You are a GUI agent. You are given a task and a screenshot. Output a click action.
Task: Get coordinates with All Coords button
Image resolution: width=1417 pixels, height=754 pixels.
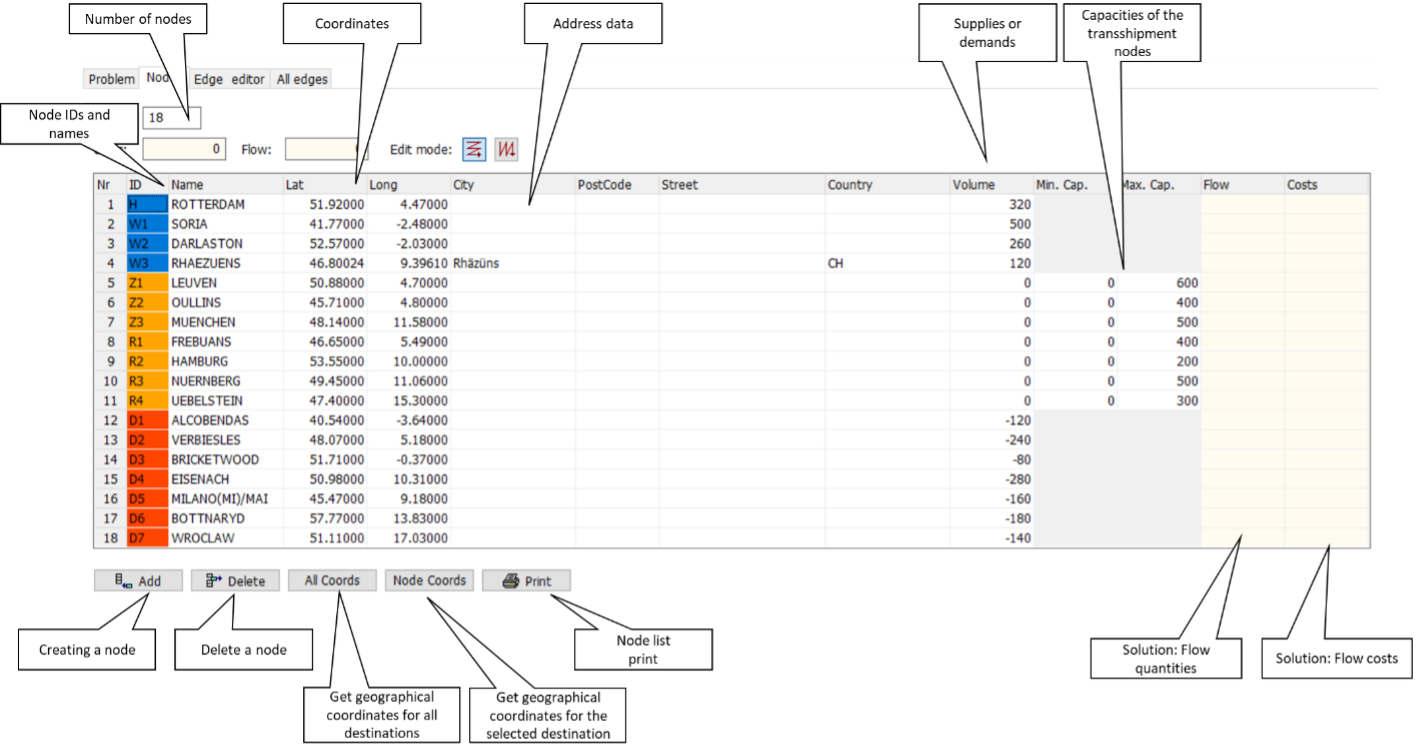(333, 580)
